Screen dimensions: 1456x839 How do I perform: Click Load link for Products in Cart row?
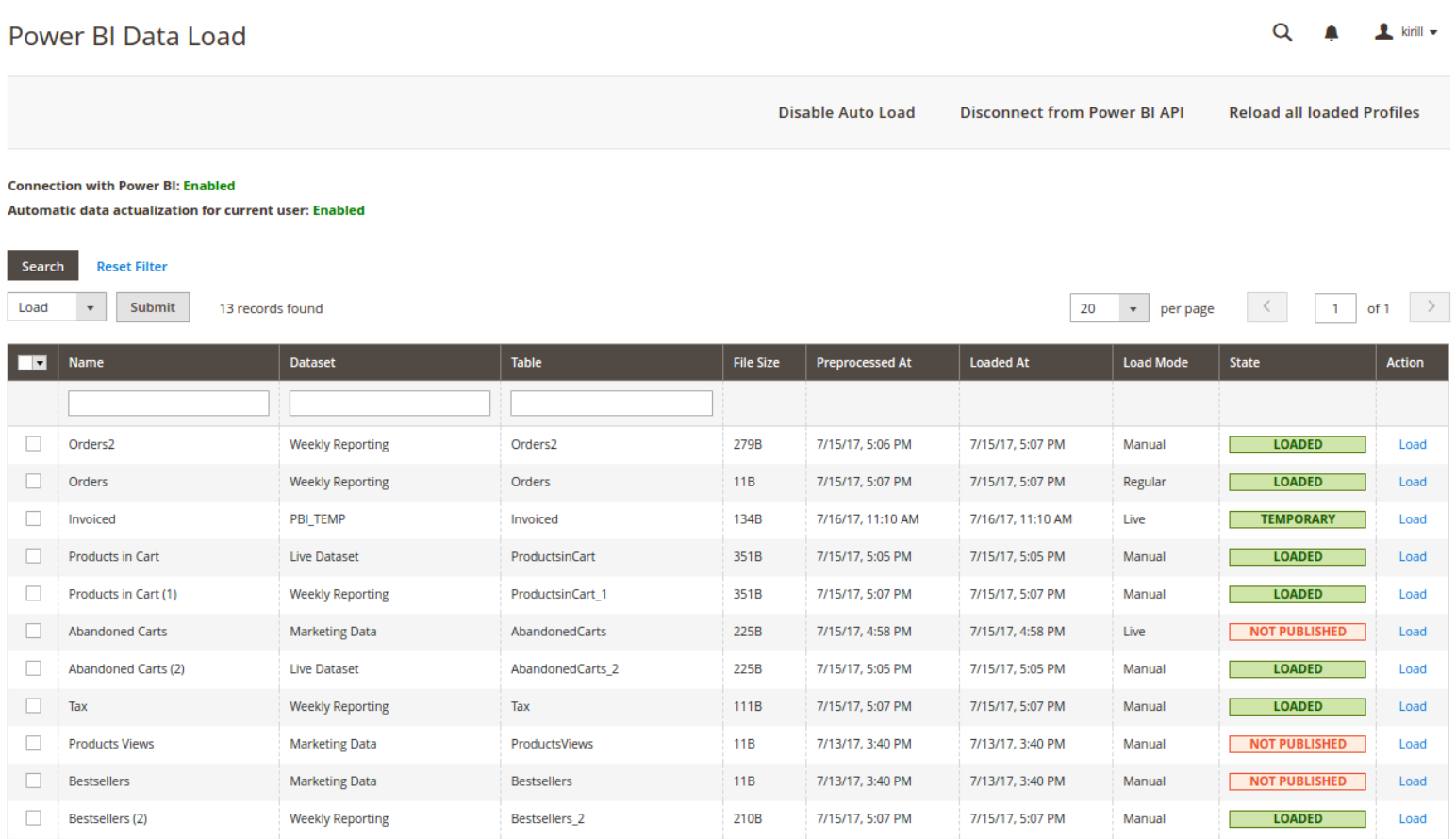coord(1412,557)
